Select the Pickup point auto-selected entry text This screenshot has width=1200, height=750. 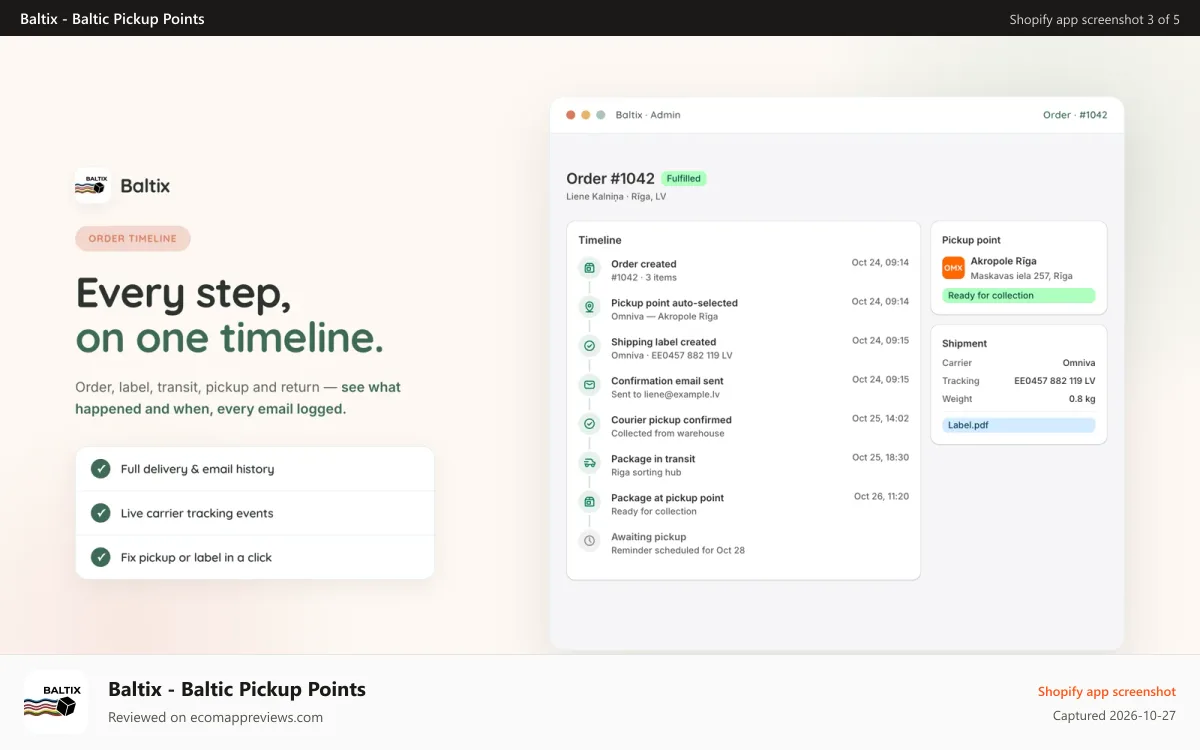pyautogui.click(x=674, y=309)
